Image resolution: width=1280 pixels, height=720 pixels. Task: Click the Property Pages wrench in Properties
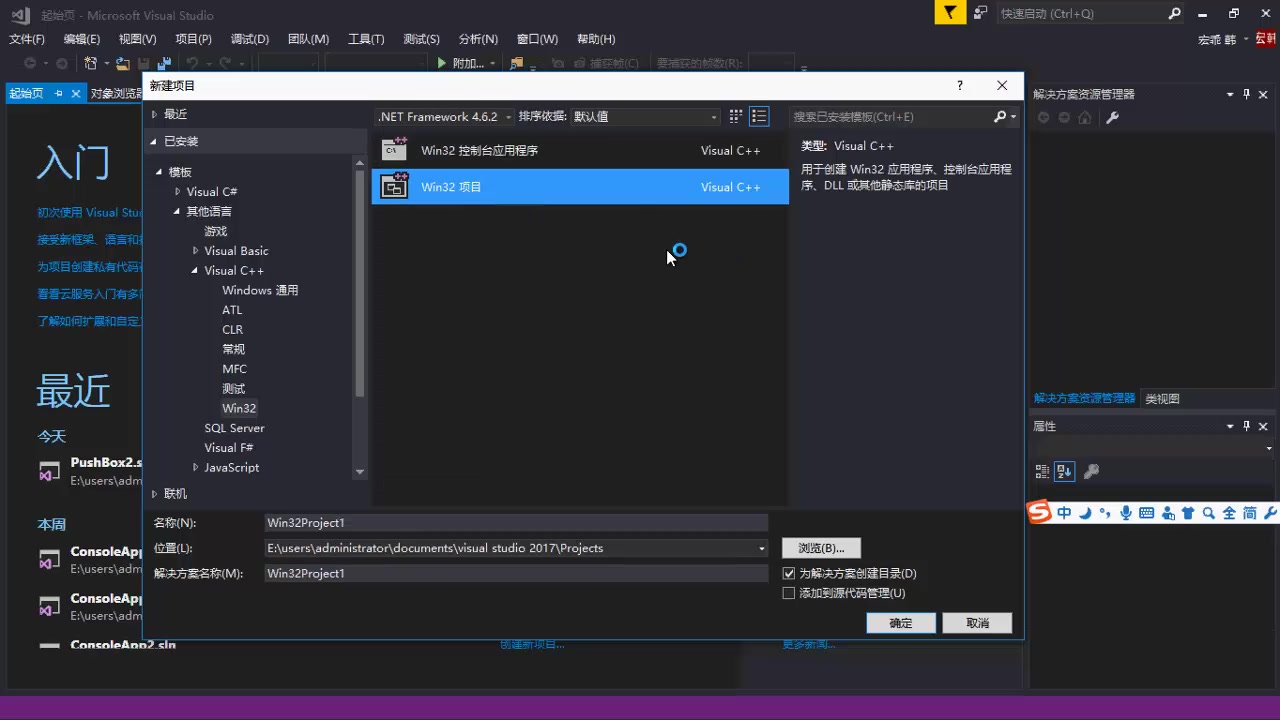1092,471
